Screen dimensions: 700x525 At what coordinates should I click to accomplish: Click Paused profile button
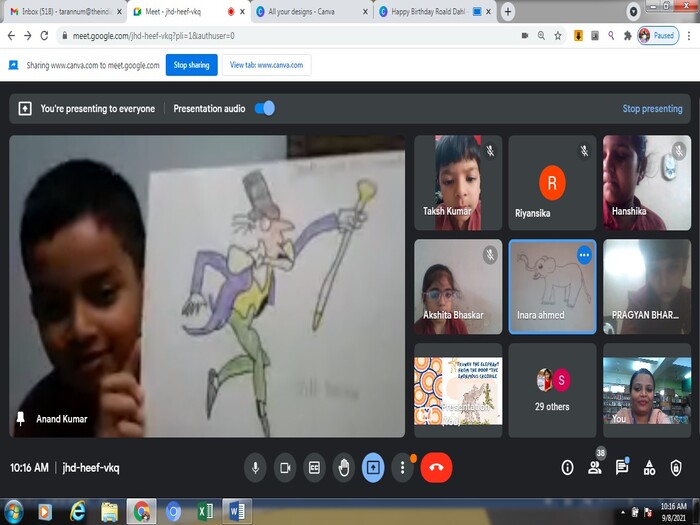click(658, 36)
